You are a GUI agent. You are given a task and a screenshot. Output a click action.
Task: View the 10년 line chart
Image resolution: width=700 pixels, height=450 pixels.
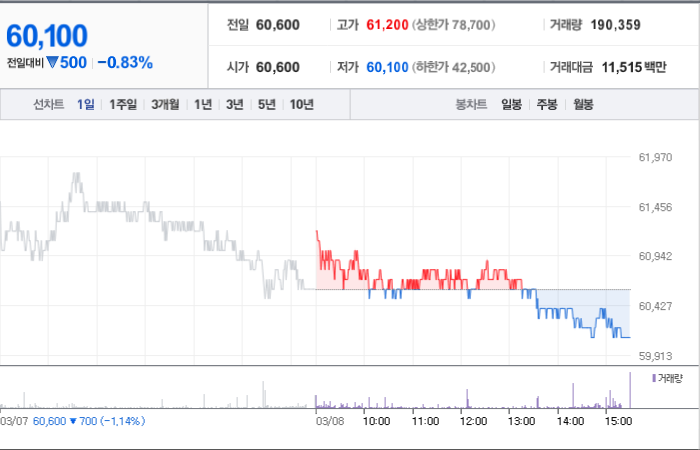(302, 104)
